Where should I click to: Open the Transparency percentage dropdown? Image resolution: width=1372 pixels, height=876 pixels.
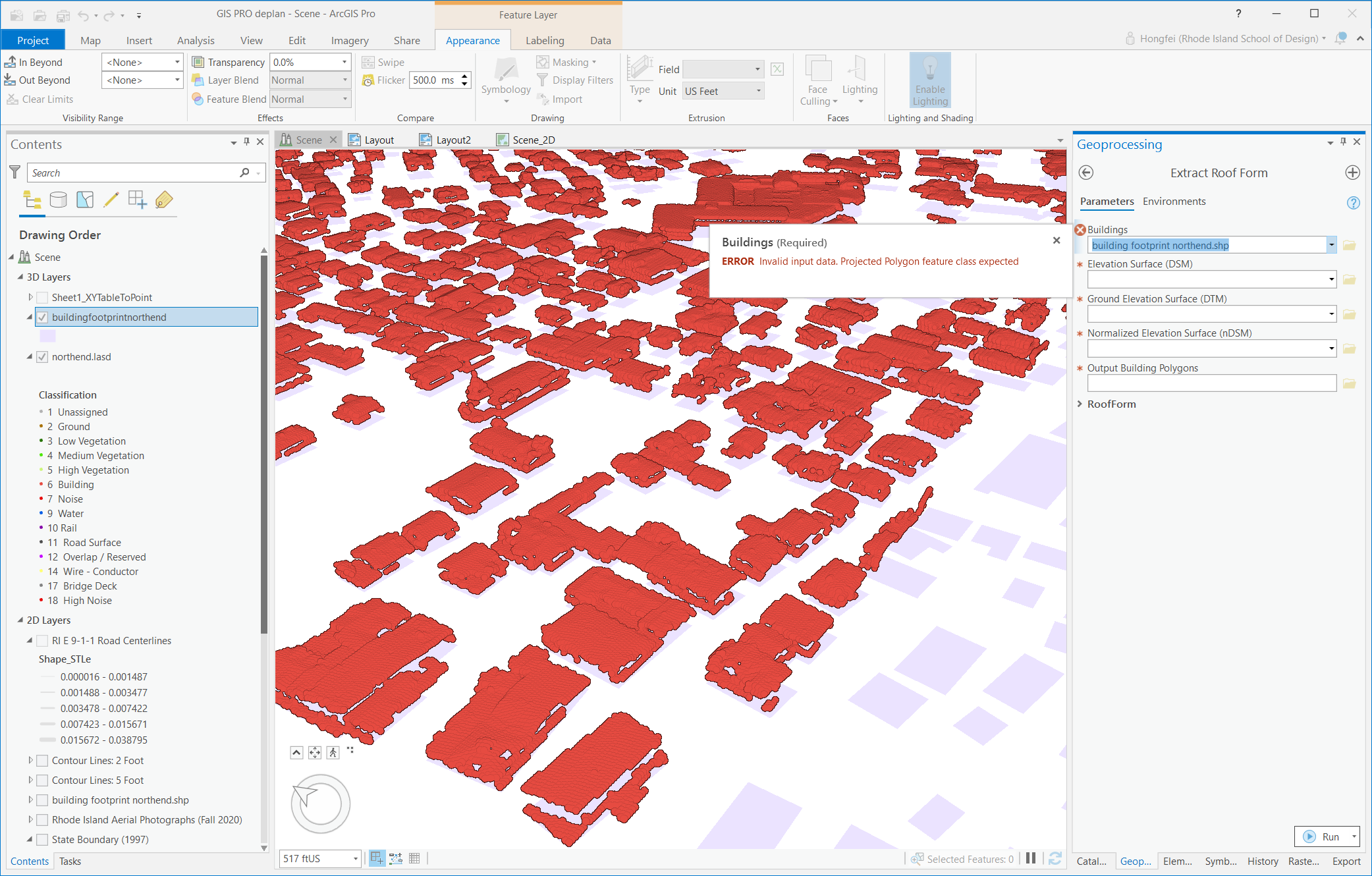click(344, 62)
